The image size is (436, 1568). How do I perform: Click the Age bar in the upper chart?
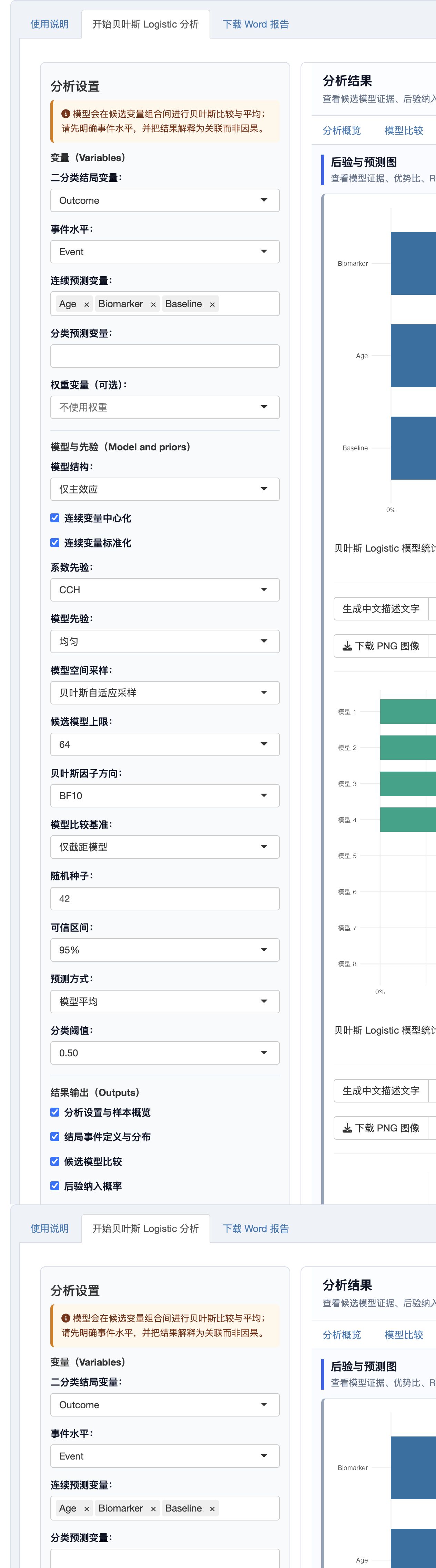point(414,355)
